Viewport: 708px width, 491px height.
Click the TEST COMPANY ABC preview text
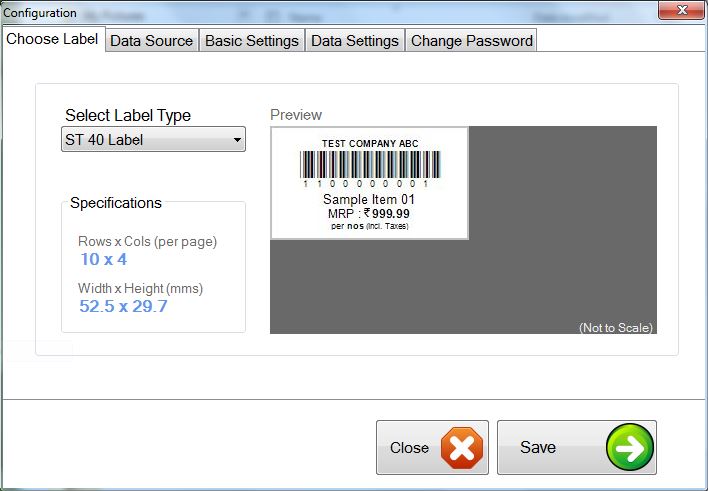click(370, 144)
